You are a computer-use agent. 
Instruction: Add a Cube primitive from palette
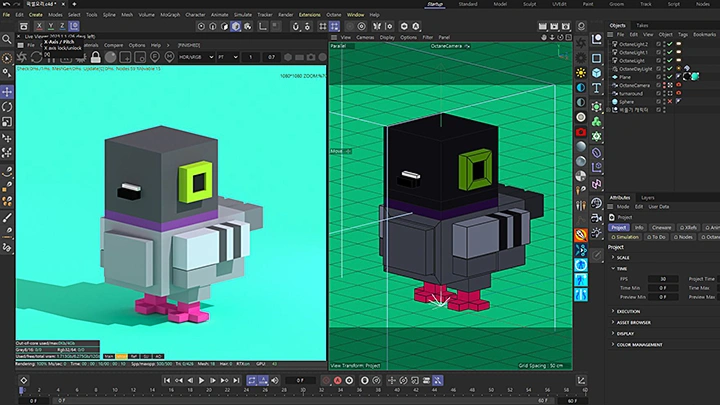point(596,73)
